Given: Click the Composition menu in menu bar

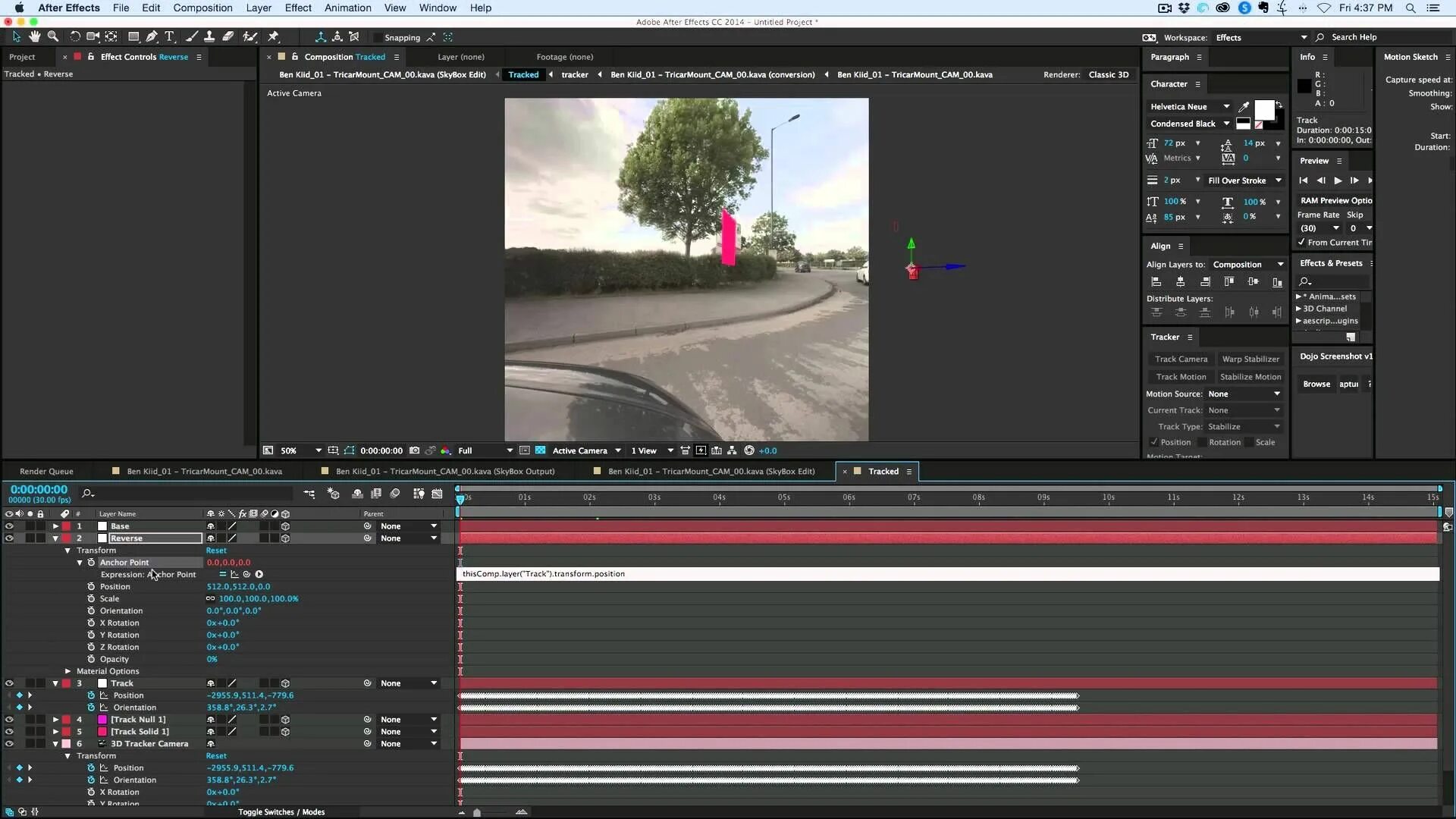Looking at the screenshot, I should pyautogui.click(x=203, y=8).
